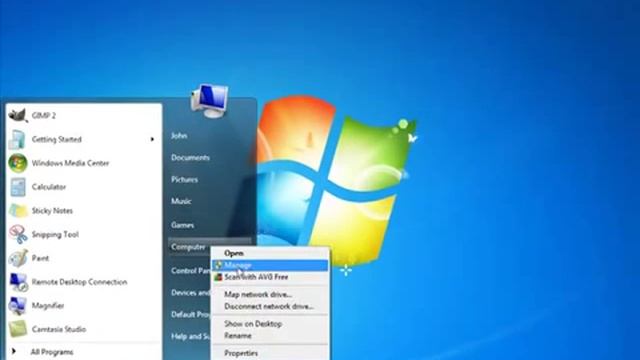Viewport: 640px width, 360px height.
Task: Open Documents in the Start menu
Action: click(190, 158)
